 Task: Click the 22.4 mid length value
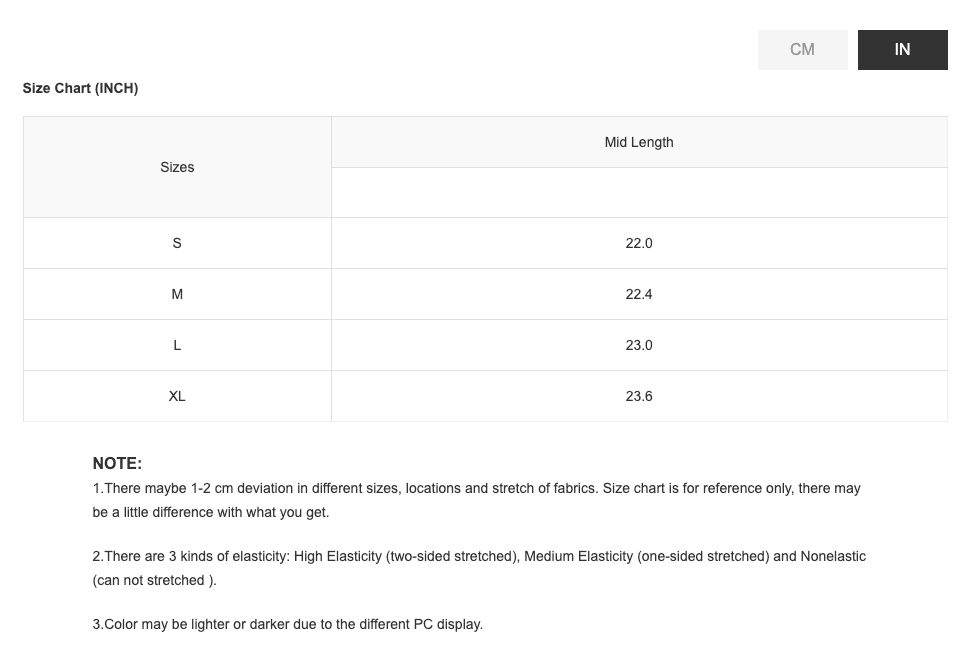(639, 294)
